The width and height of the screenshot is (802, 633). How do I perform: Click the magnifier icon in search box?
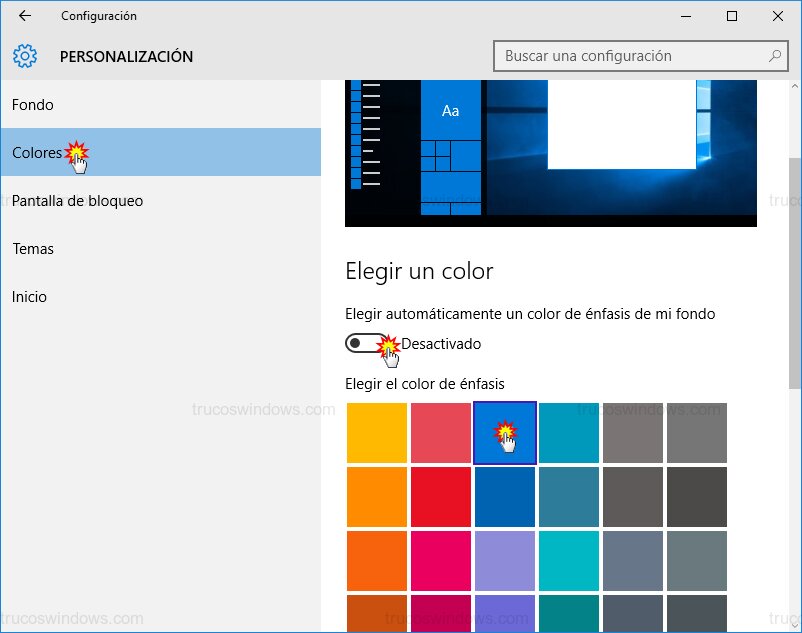[x=775, y=56]
